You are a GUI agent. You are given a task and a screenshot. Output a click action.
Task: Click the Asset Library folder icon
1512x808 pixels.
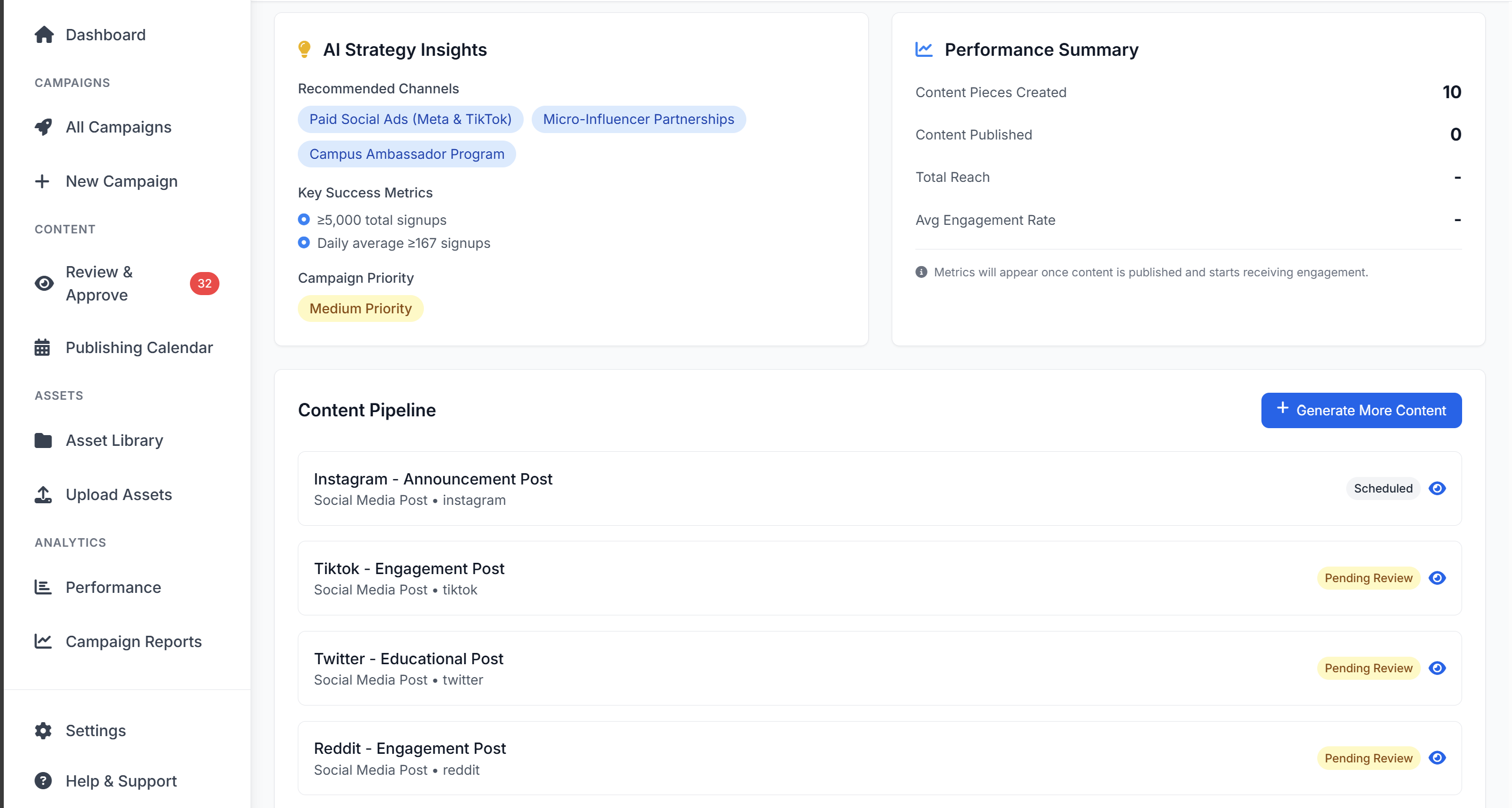[43, 440]
